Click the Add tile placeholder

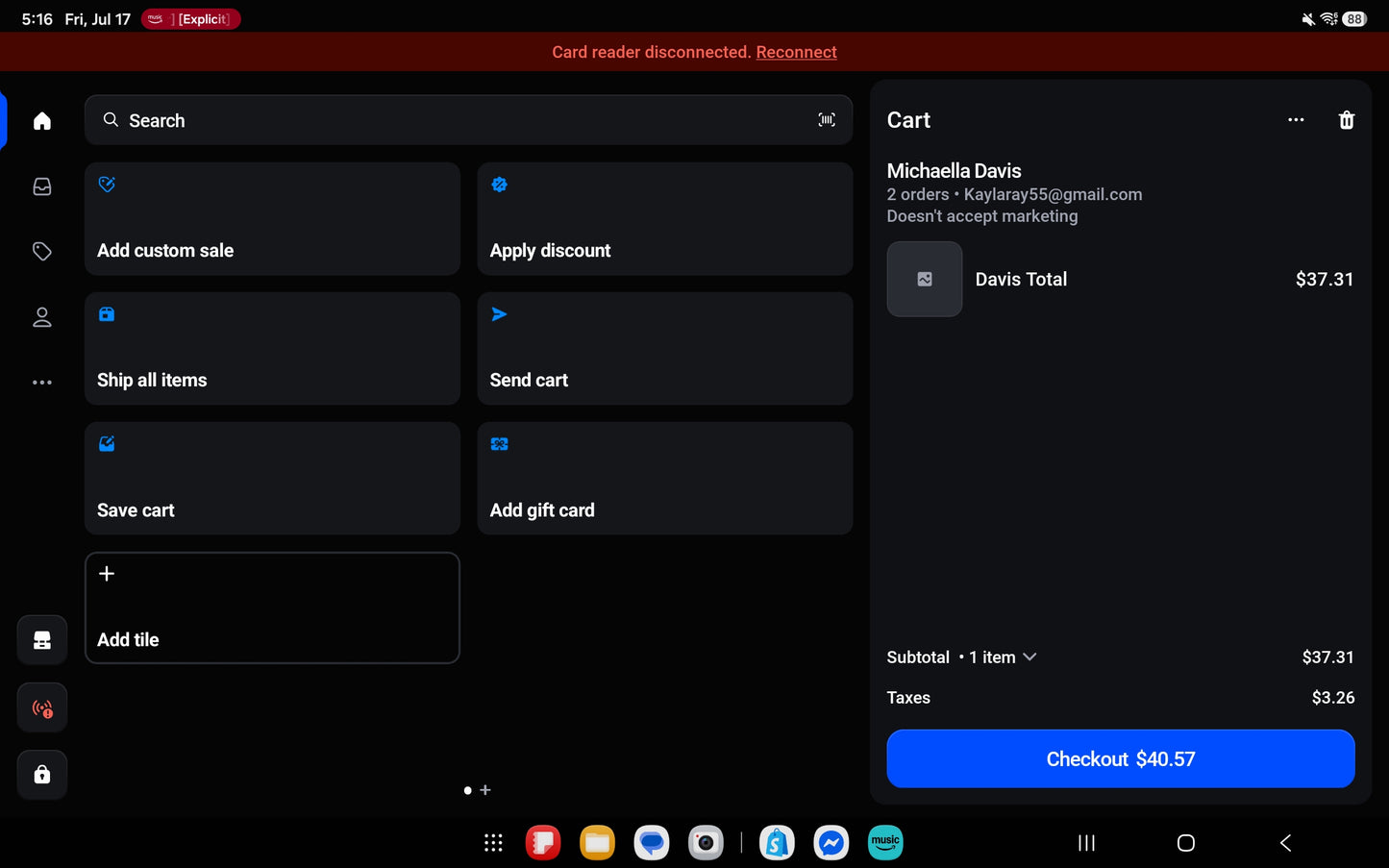272,608
